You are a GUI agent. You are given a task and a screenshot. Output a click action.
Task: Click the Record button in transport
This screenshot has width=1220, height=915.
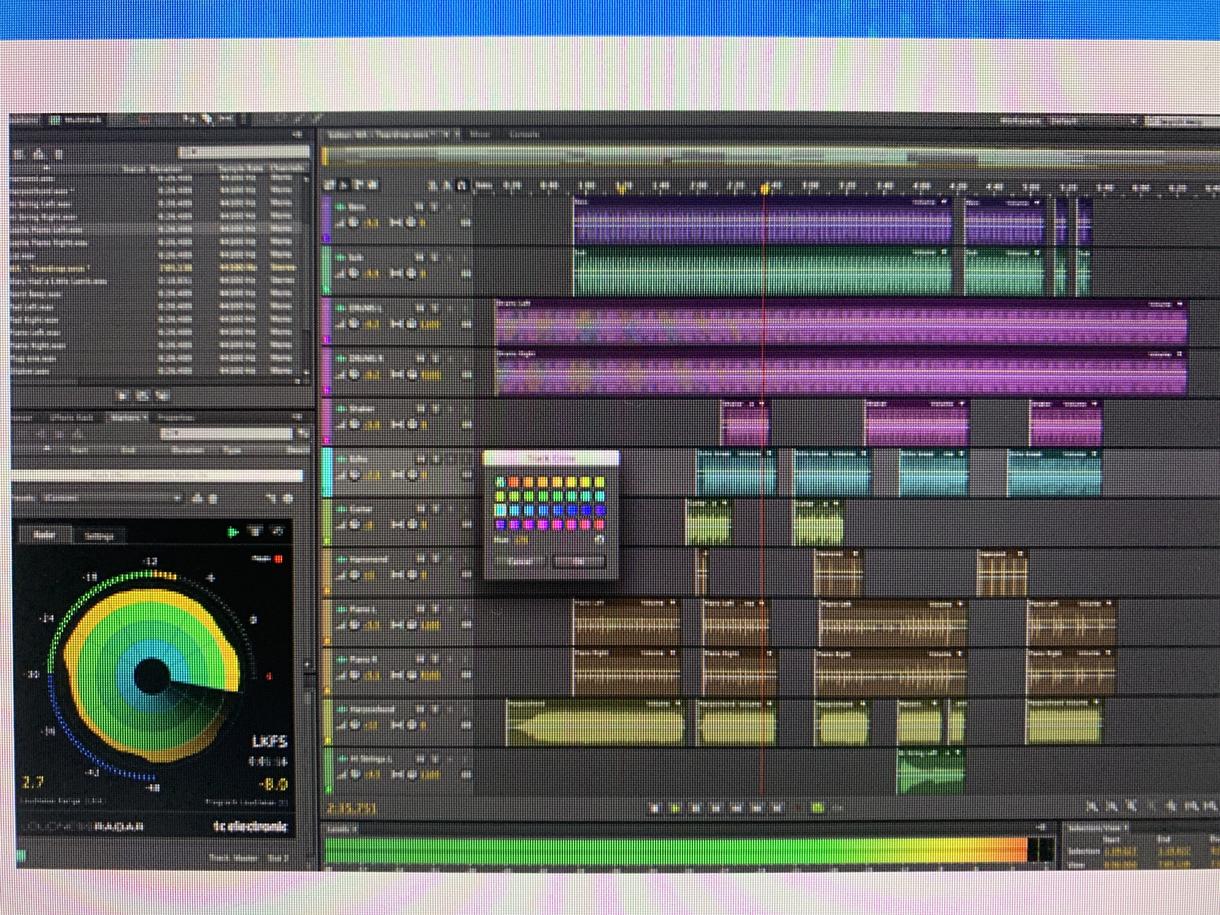[x=798, y=808]
